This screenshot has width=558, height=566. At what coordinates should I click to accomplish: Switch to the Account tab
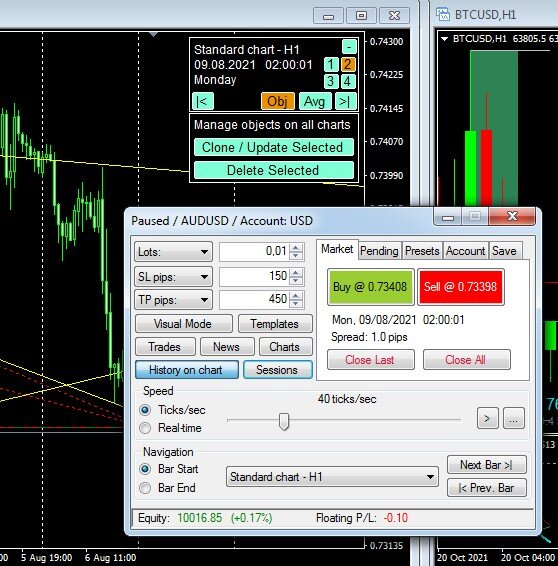[x=466, y=251]
